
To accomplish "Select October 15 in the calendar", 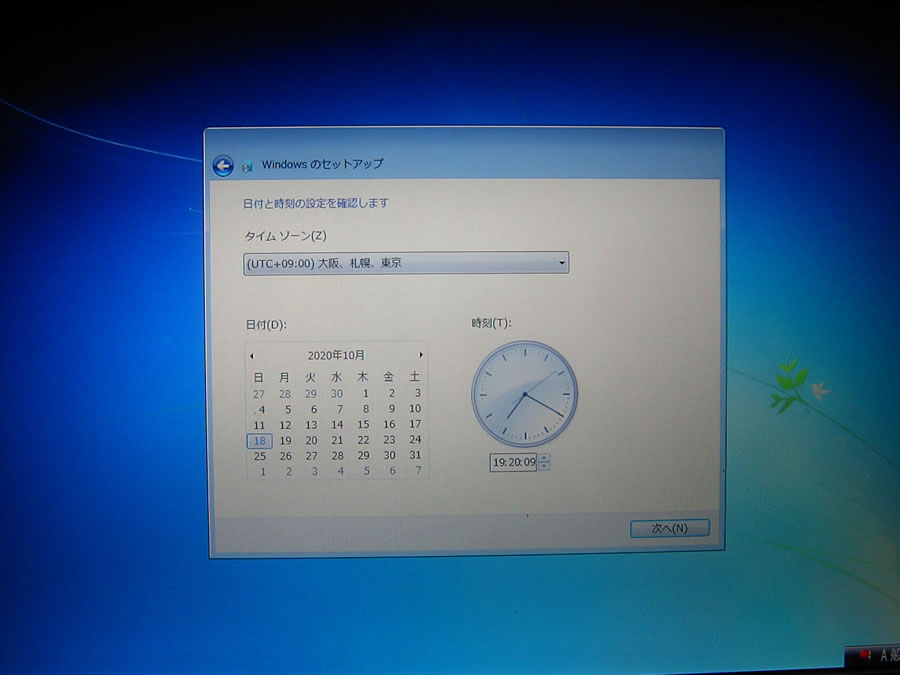I will click(363, 424).
